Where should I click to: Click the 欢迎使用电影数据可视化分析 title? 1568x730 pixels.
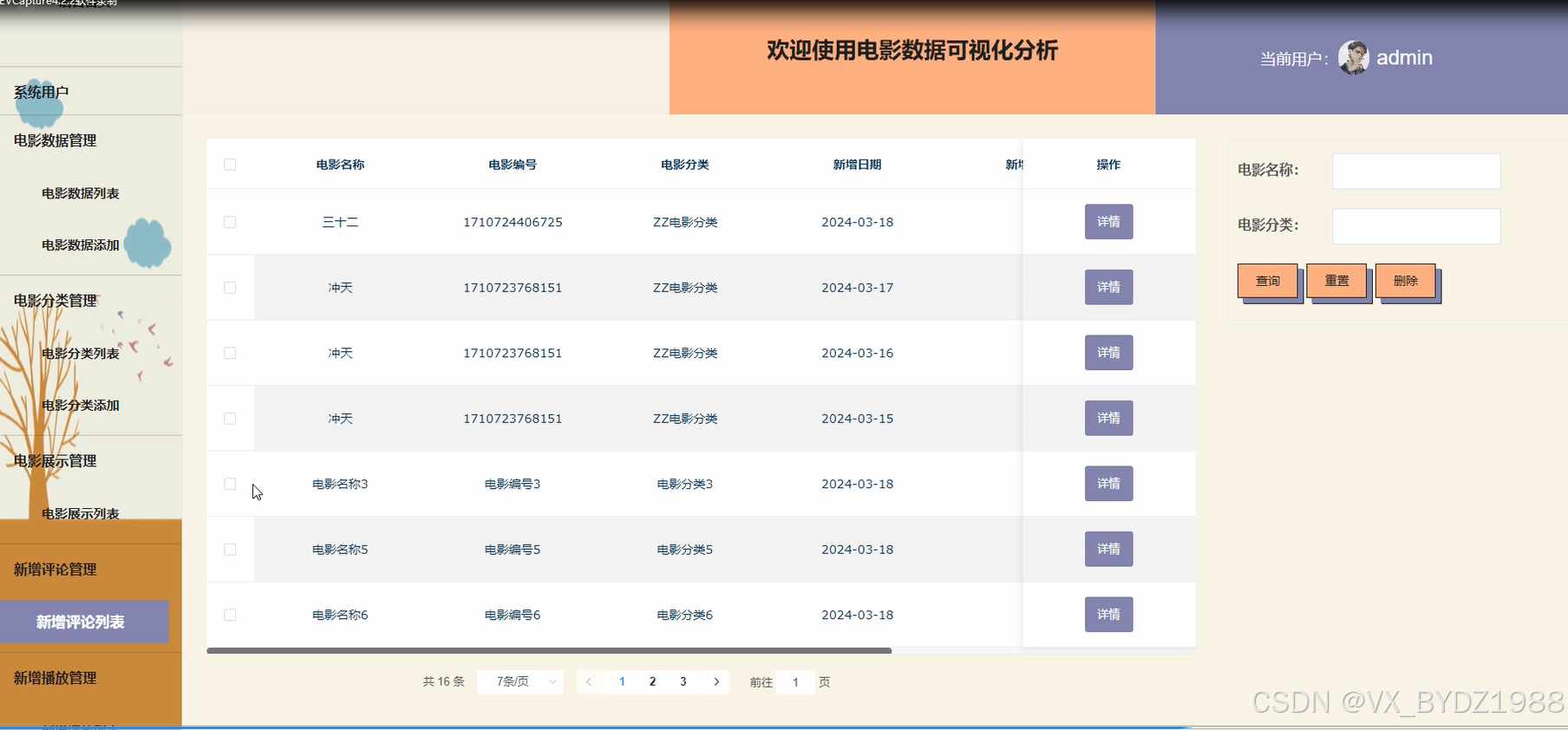pyautogui.click(x=912, y=50)
